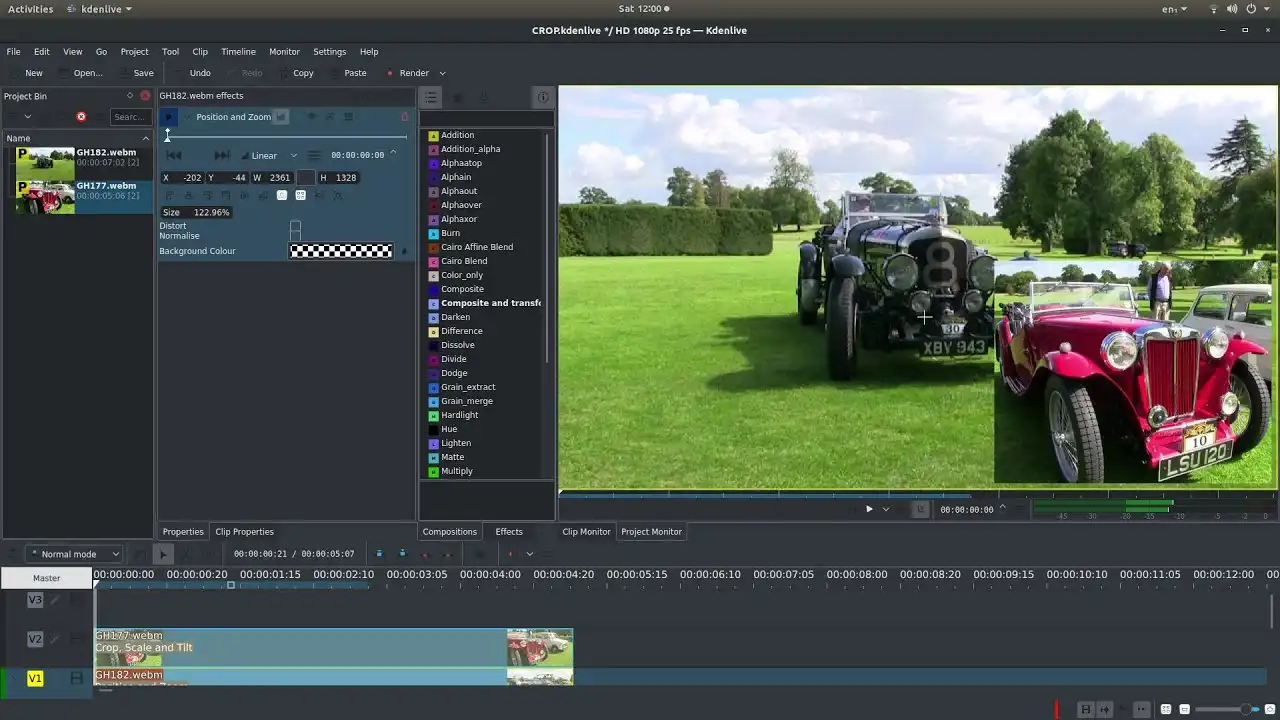Expand the Render button dropdown arrow

click(x=442, y=73)
